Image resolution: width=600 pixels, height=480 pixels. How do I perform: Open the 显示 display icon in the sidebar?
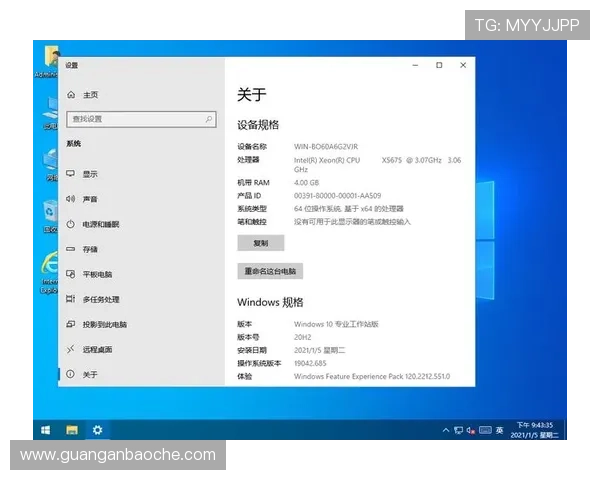tap(70, 174)
